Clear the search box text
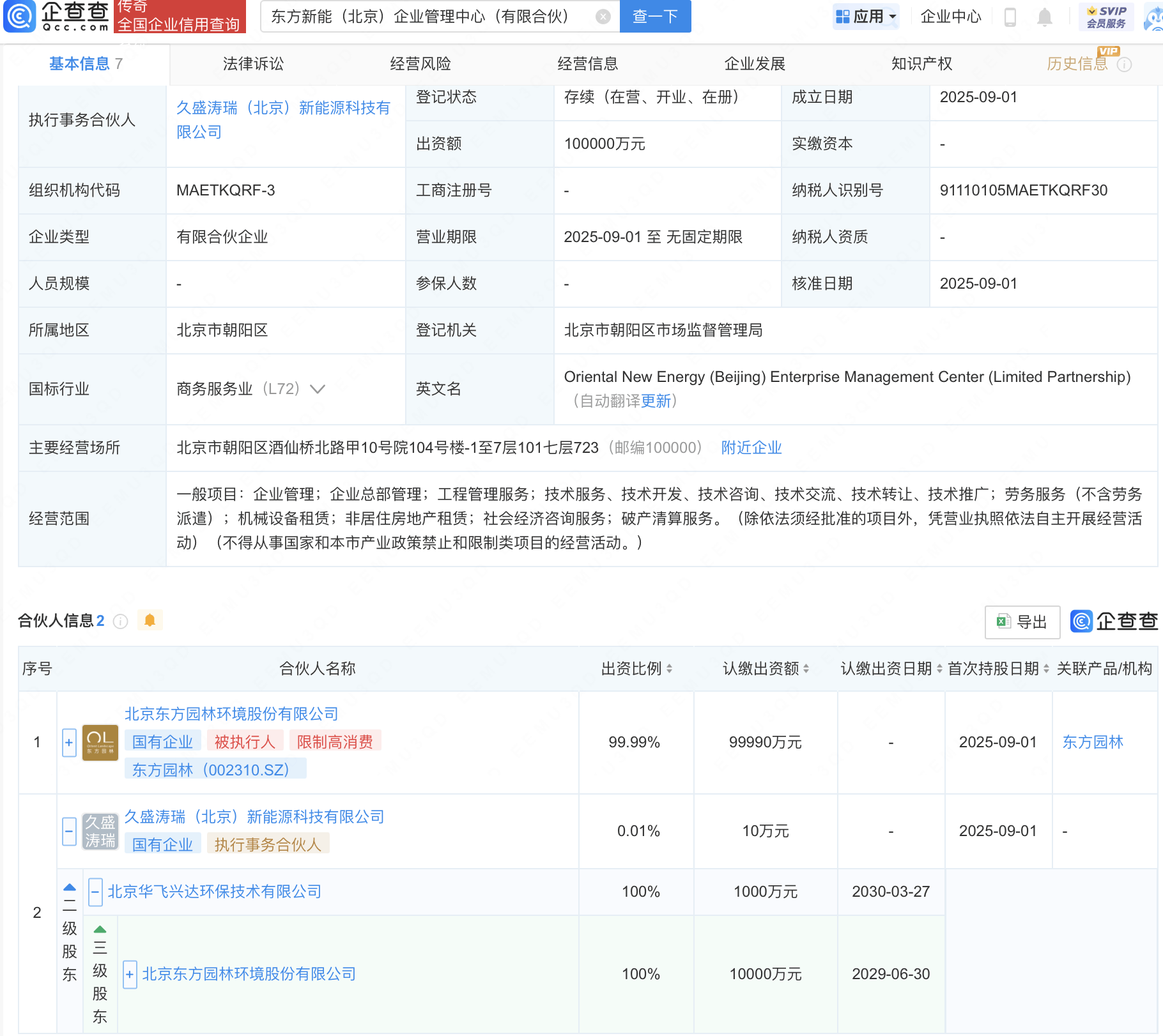 (x=603, y=17)
